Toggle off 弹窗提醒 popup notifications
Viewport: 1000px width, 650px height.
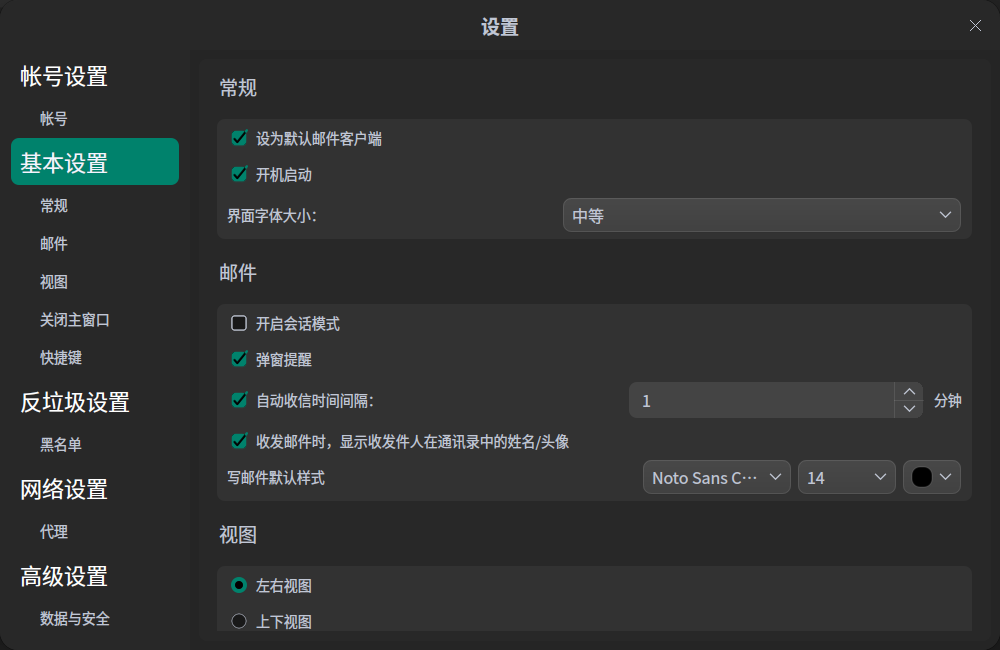(x=239, y=359)
